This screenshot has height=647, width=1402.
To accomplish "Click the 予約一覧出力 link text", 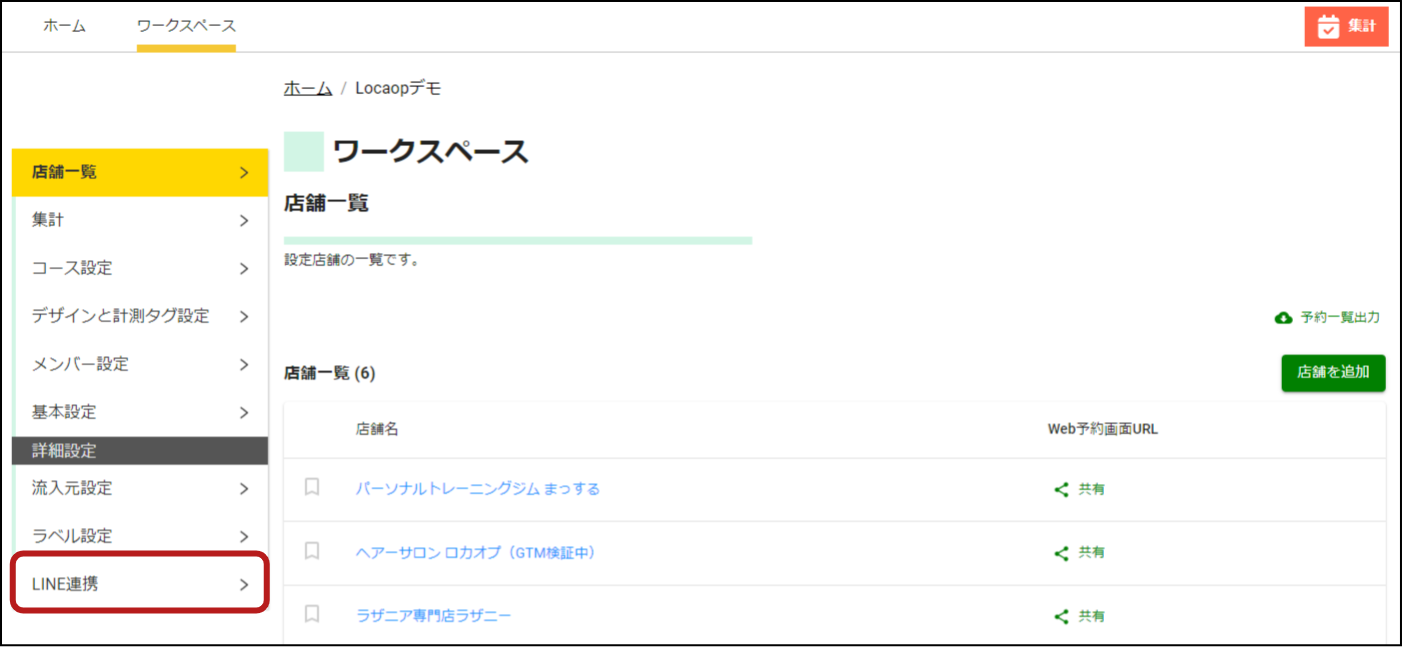I will pyautogui.click(x=1340, y=318).
